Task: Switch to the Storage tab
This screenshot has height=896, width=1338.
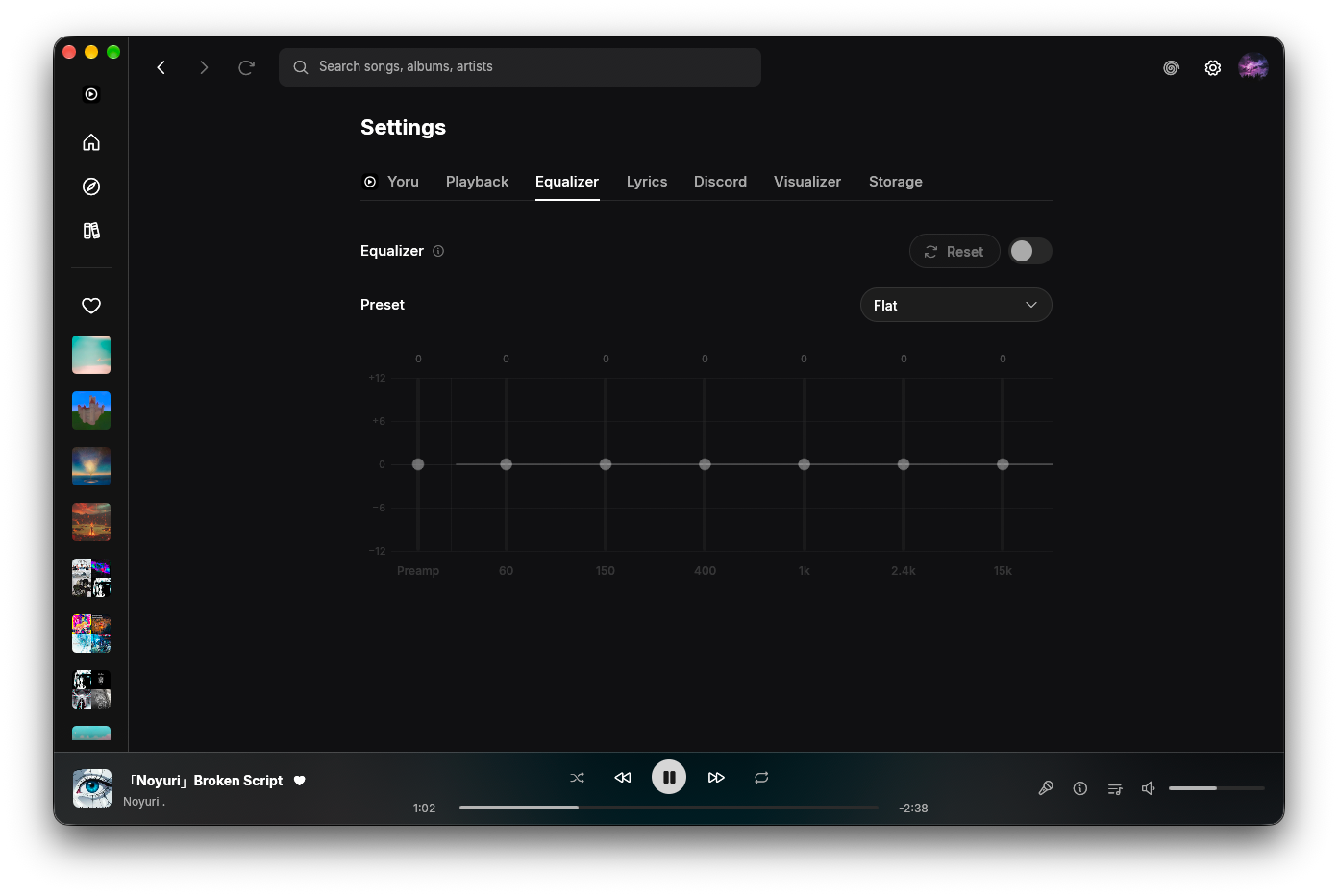Action: (896, 182)
